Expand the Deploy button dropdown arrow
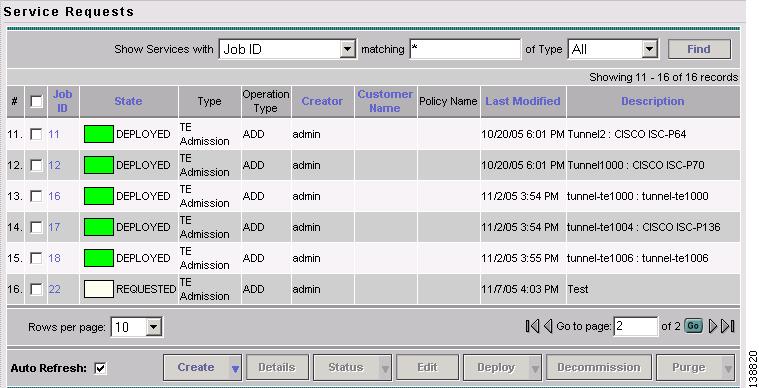Screen dimensions: 759x388 pyautogui.click(x=535, y=368)
